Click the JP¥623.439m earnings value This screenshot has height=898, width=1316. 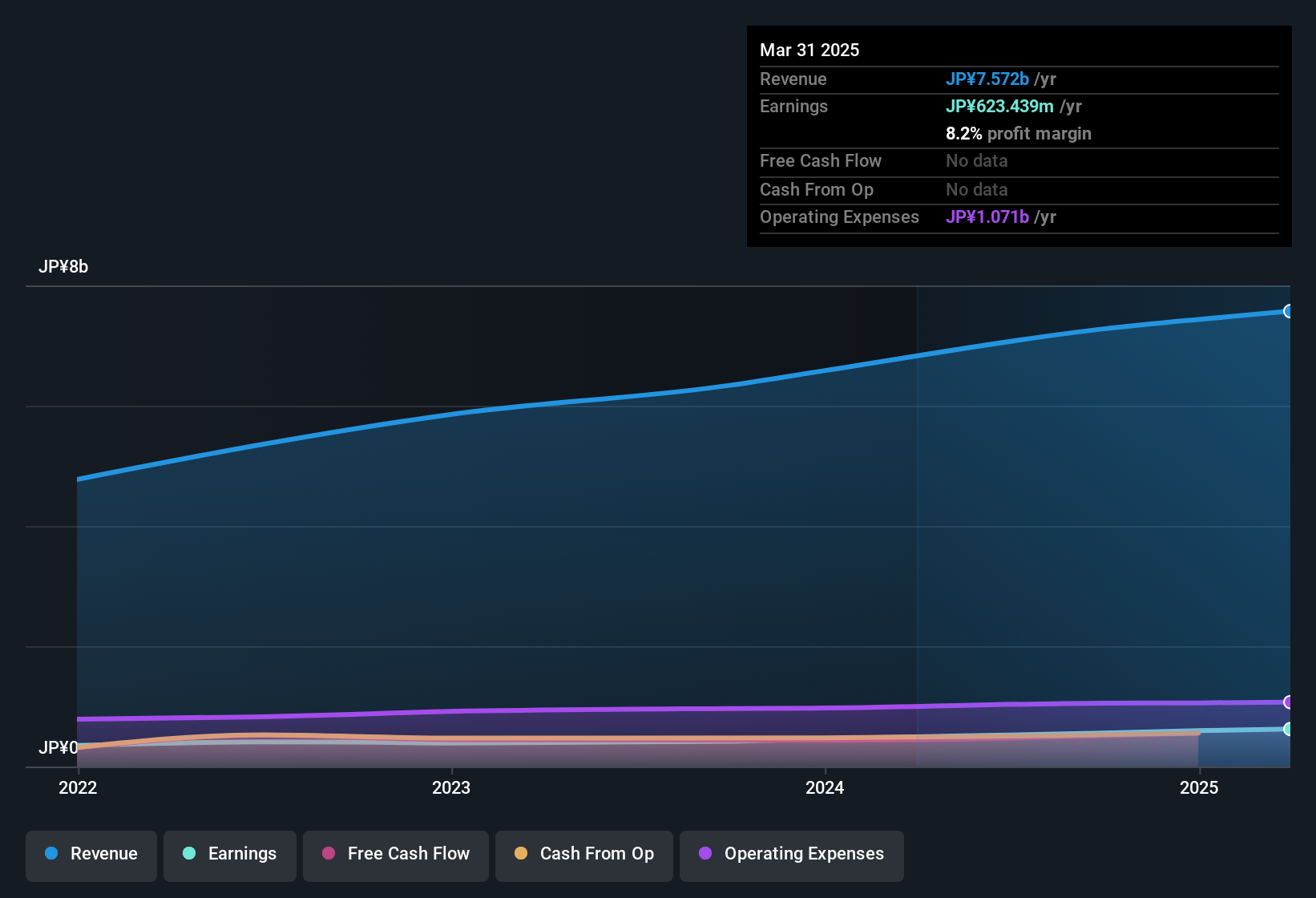[x=999, y=106]
